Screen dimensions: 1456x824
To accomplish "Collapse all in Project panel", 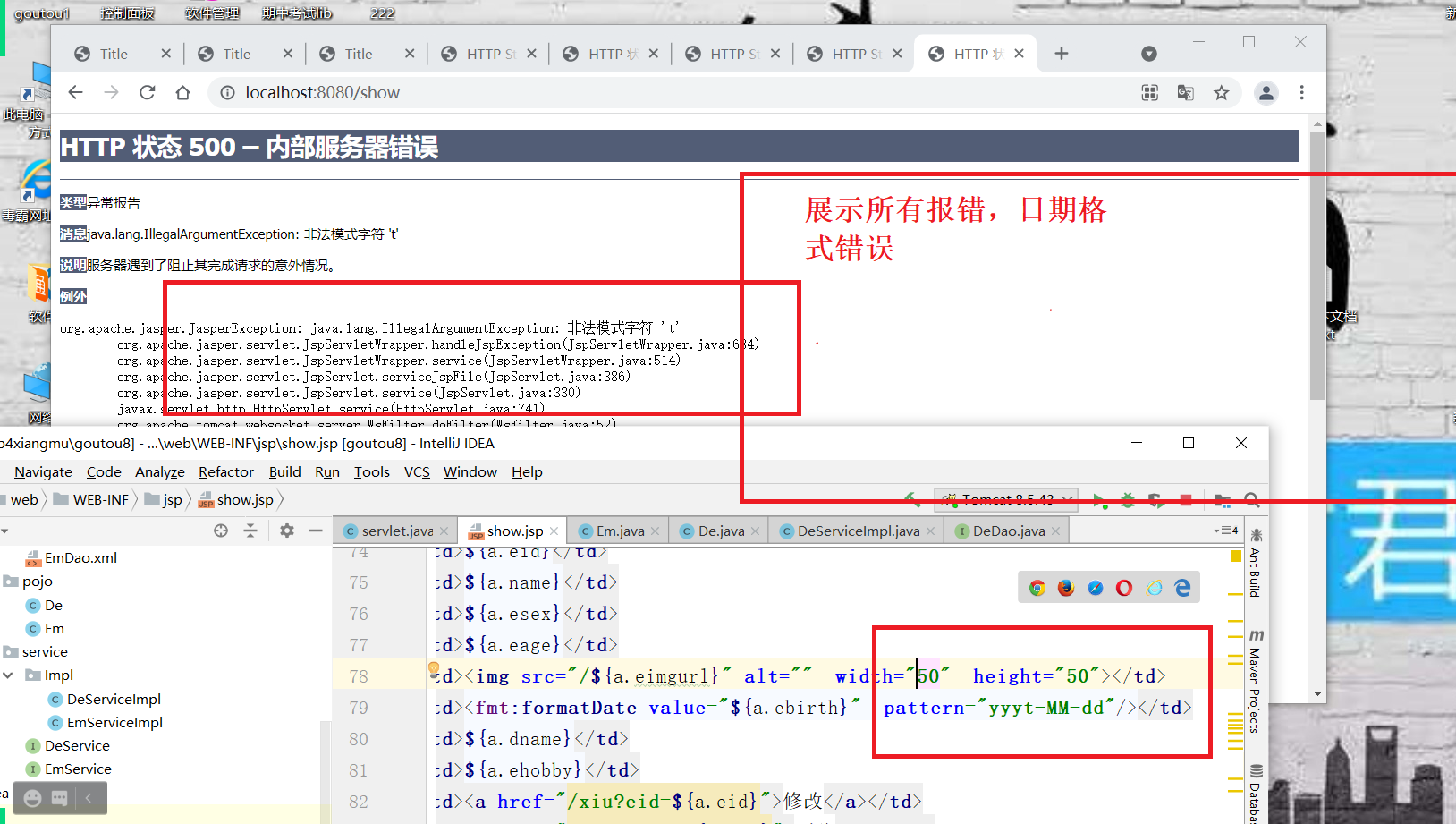I will (x=250, y=531).
